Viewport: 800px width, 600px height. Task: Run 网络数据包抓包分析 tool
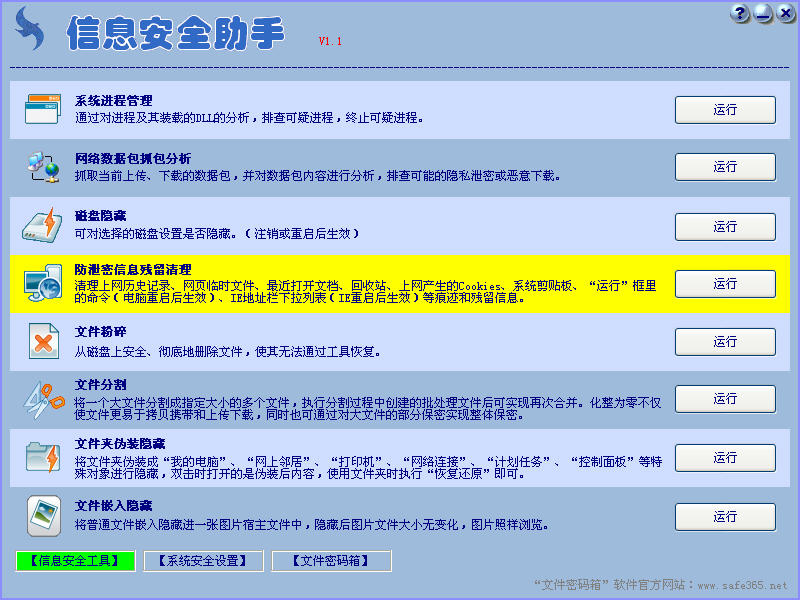[x=725, y=167]
